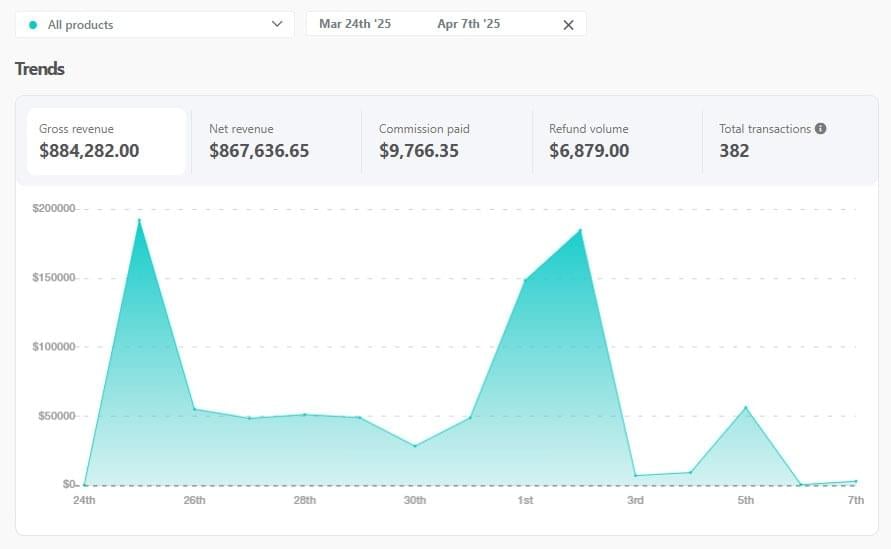Click the highest peak data point near 25th

click(x=139, y=220)
